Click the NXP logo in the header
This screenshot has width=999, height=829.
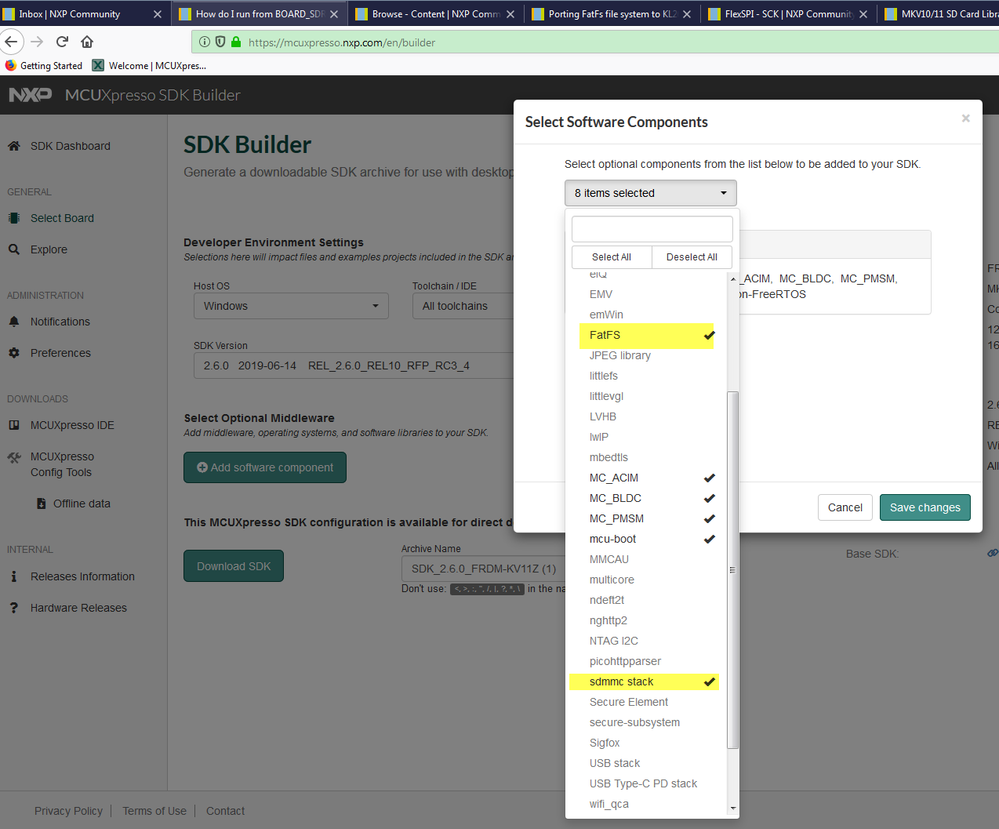[x=30, y=95]
